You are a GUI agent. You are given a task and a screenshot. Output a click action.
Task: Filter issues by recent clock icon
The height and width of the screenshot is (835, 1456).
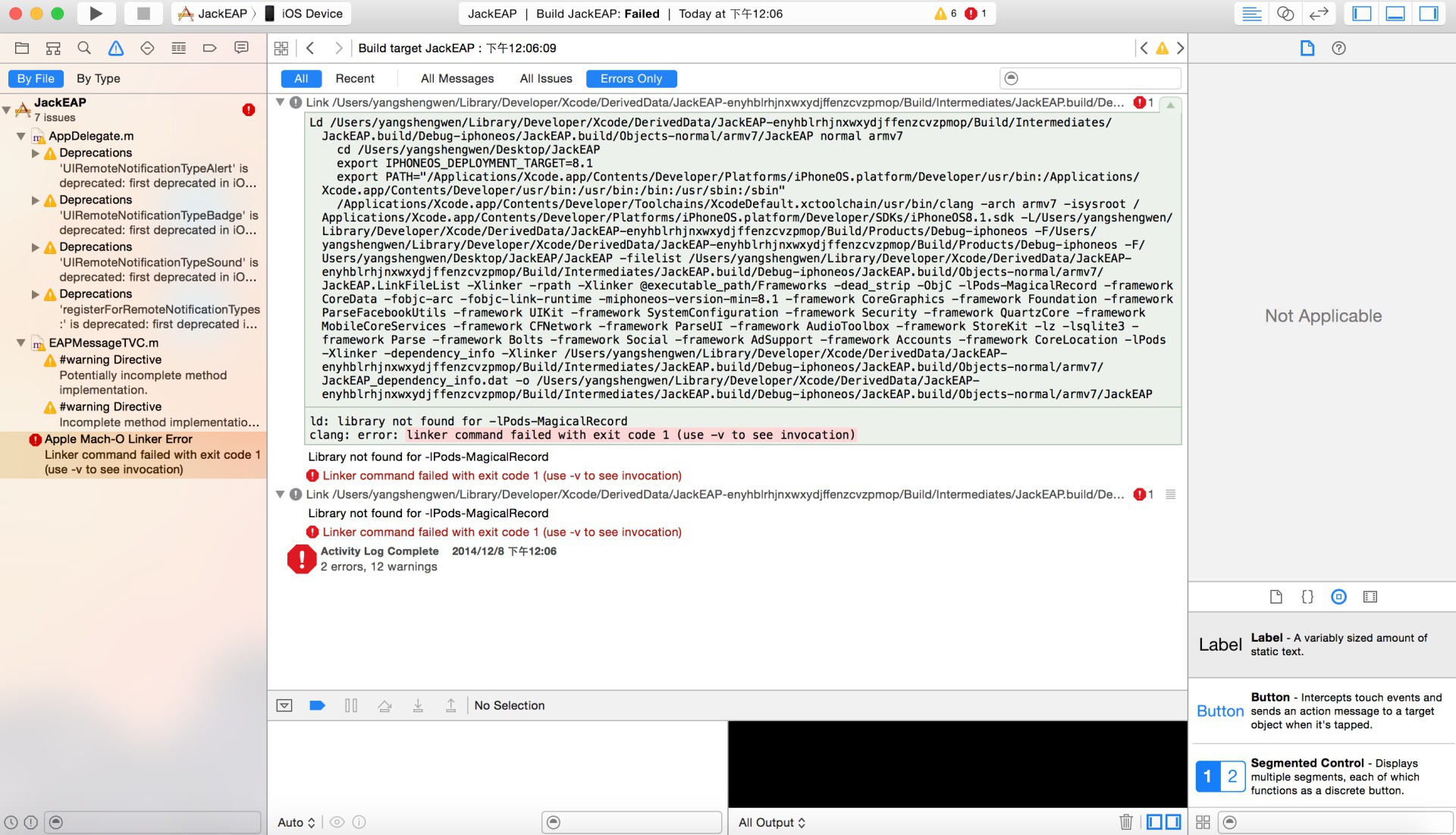pos(11,822)
